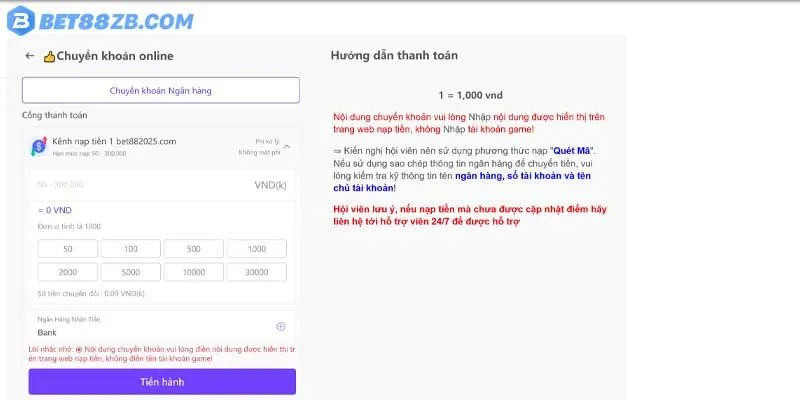Choose the 500 quick amount button

click(x=194, y=249)
